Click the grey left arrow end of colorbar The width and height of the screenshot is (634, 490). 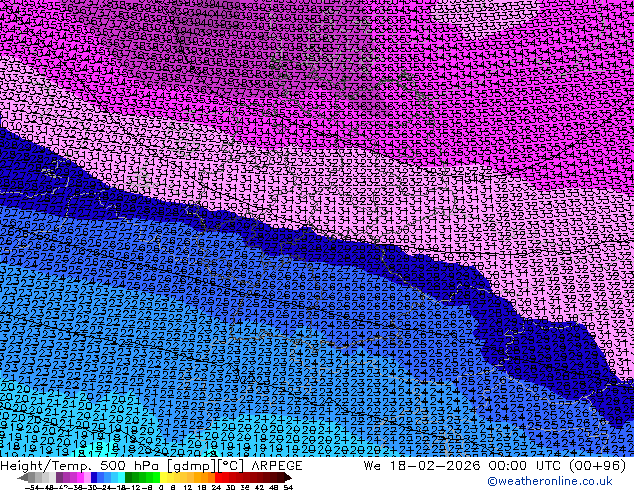pyautogui.click(x=23, y=477)
